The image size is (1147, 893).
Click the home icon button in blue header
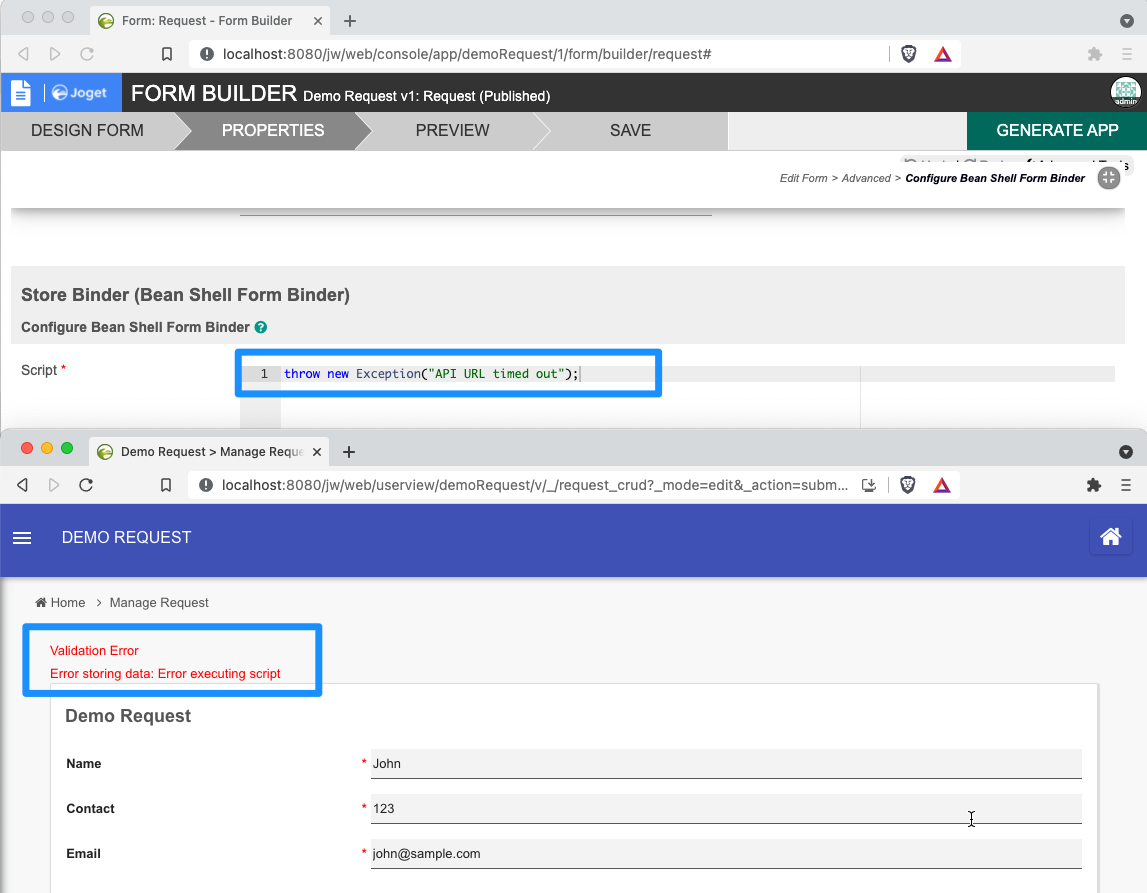pos(1110,537)
